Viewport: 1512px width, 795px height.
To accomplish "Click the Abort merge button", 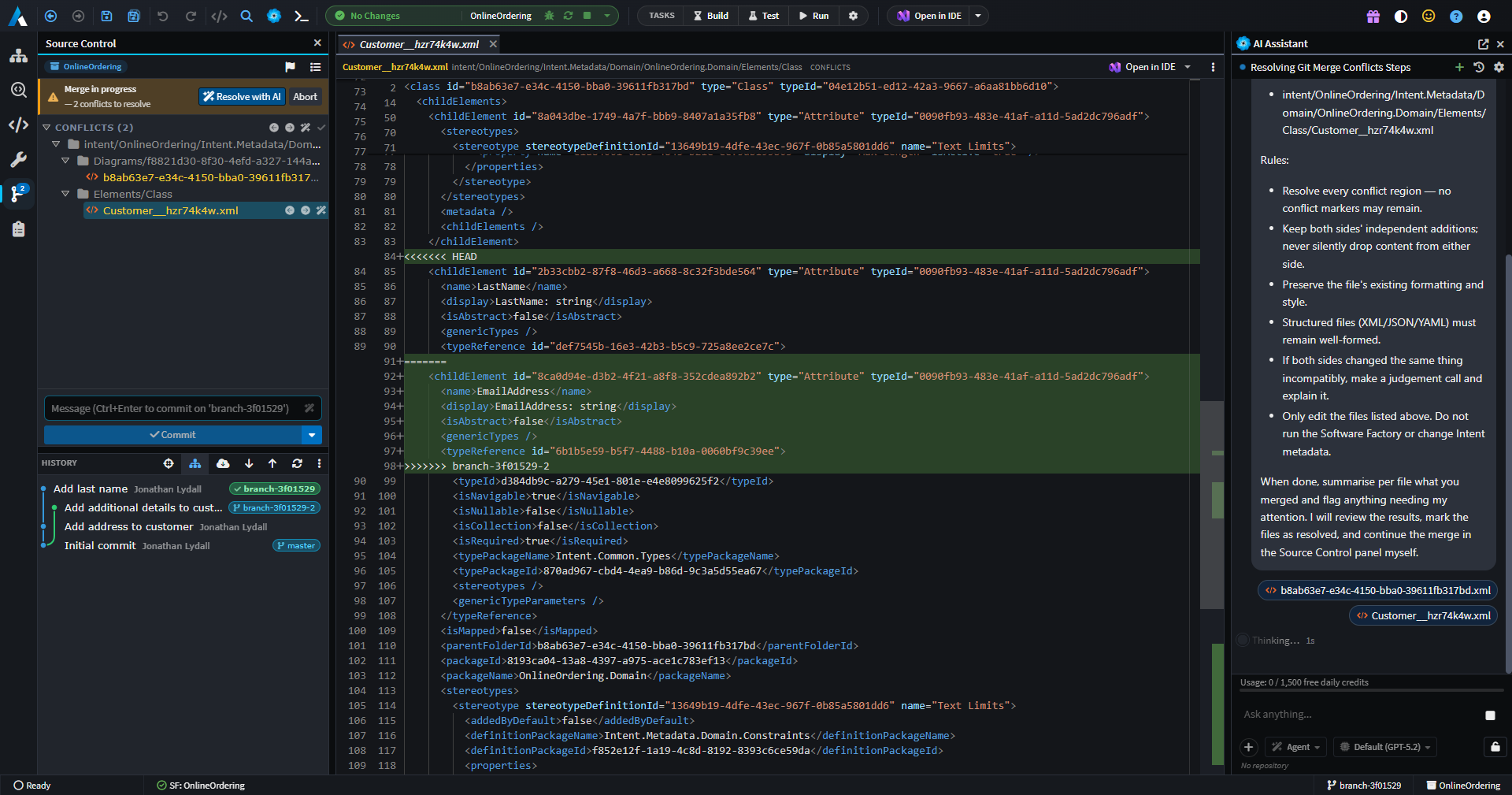I will coord(306,97).
